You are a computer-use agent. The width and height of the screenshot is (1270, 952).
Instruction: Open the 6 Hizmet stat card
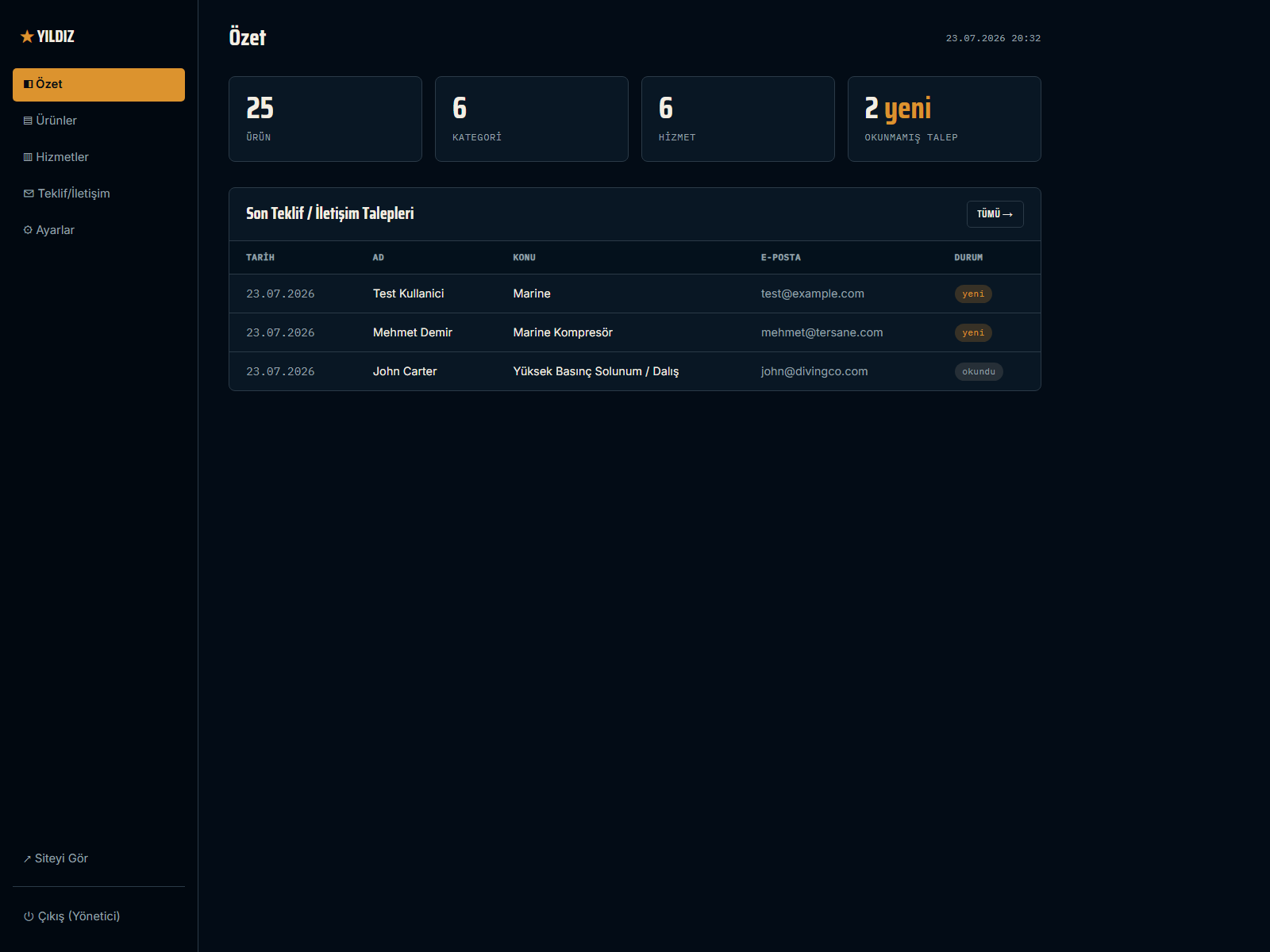[x=738, y=119]
